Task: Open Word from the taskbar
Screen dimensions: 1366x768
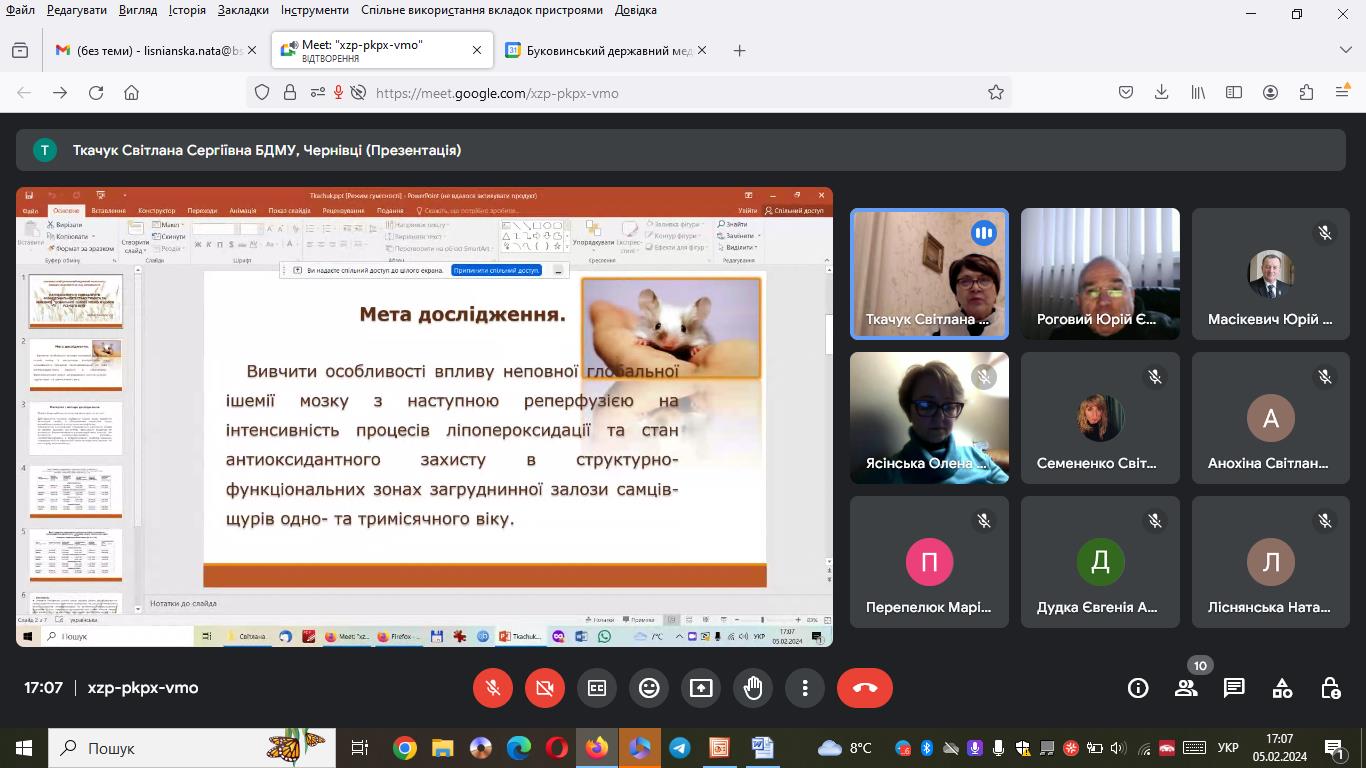Action: point(762,748)
